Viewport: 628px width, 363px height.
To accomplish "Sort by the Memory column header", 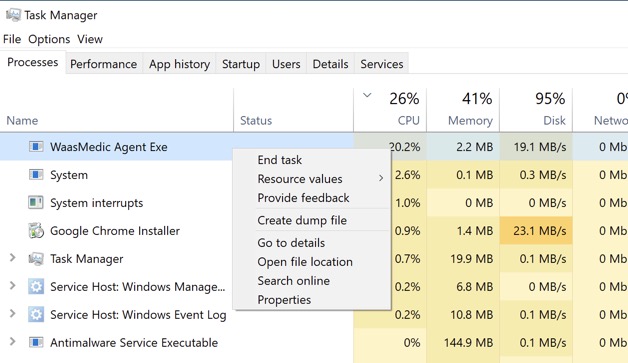I will [470, 121].
